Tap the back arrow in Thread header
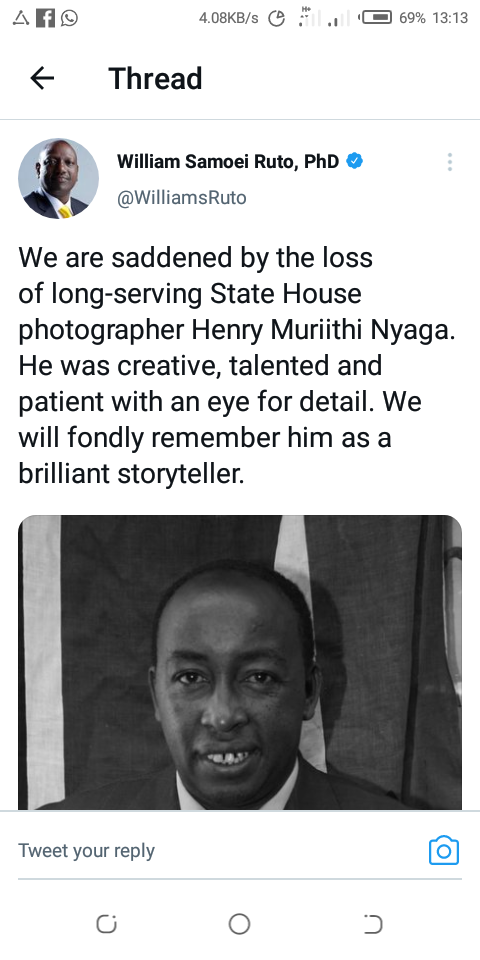 coord(42,78)
